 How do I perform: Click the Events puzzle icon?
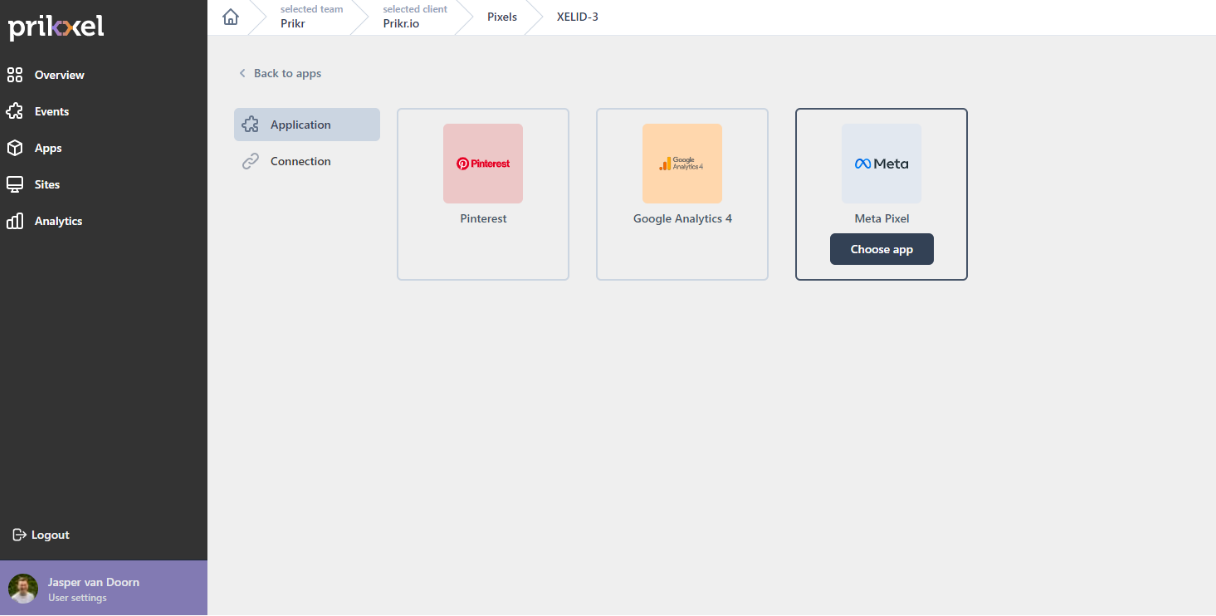(15, 112)
